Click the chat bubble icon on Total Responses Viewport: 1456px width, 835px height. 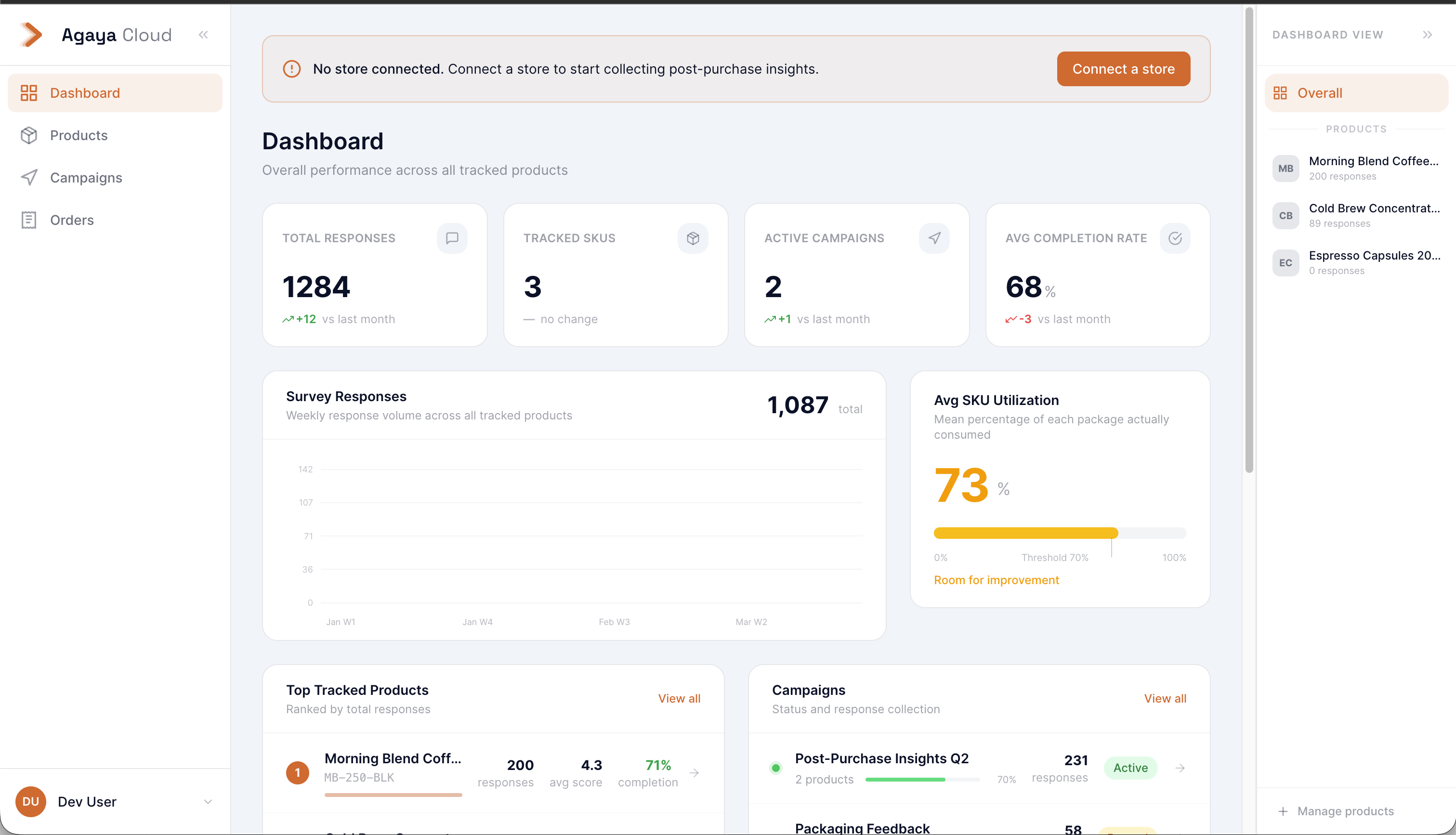click(452, 238)
